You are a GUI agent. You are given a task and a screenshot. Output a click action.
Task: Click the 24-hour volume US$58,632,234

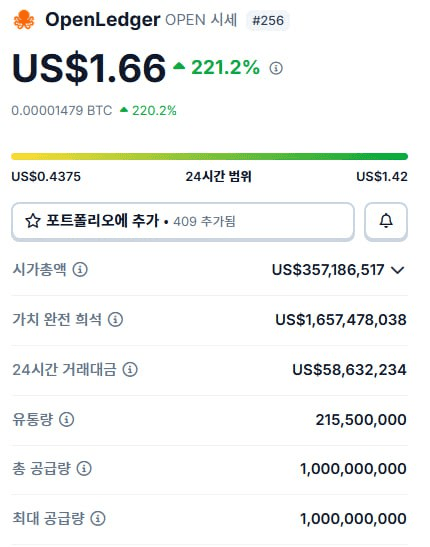click(349, 369)
